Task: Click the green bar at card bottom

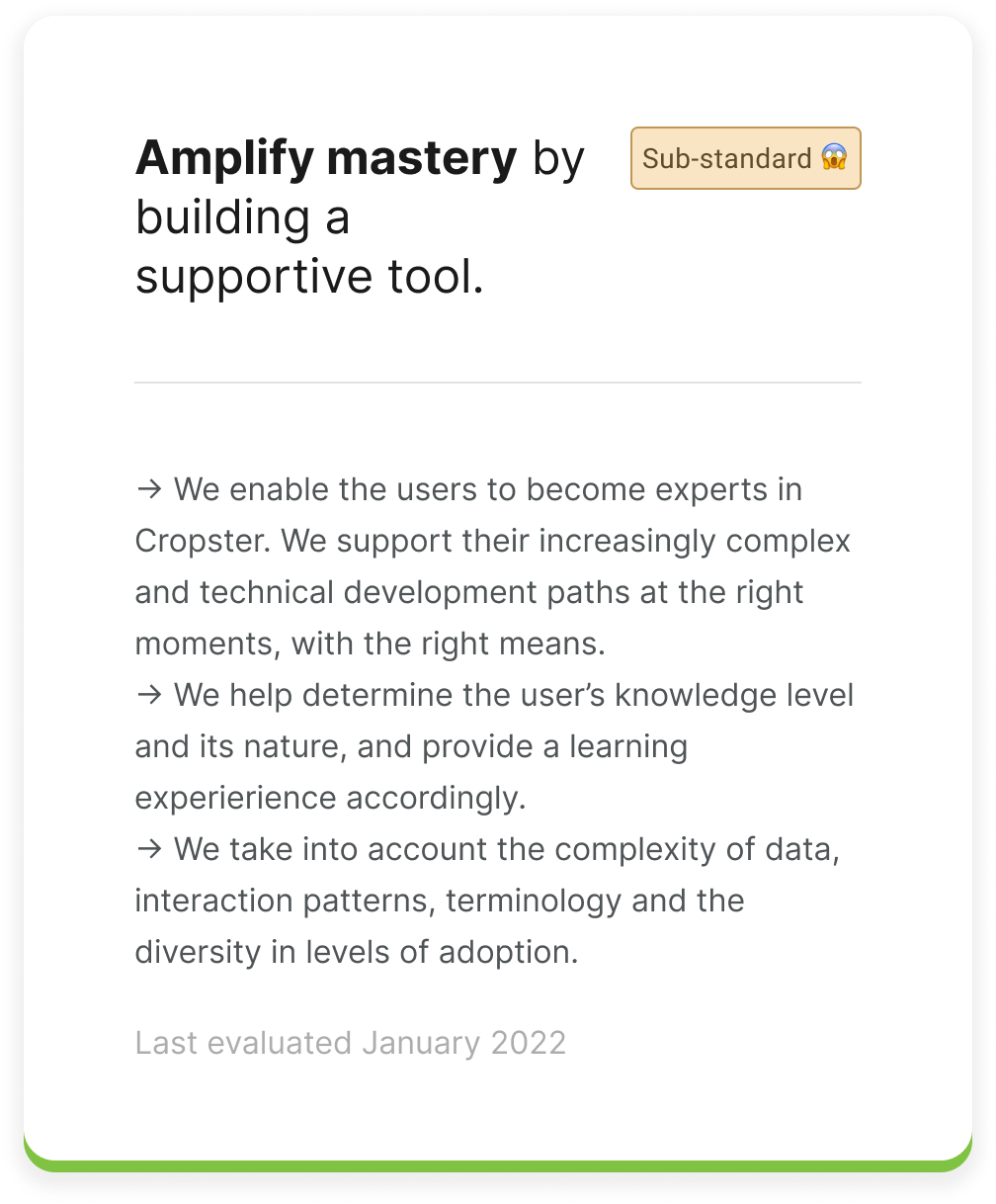Action: [x=498, y=1164]
